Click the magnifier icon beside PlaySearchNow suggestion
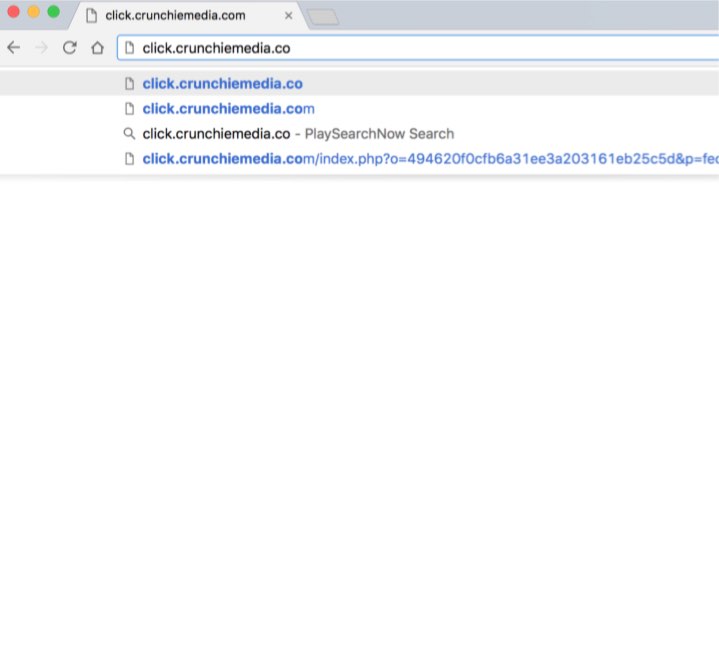Image resolution: width=719 pixels, height=664 pixels. click(x=129, y=134)
